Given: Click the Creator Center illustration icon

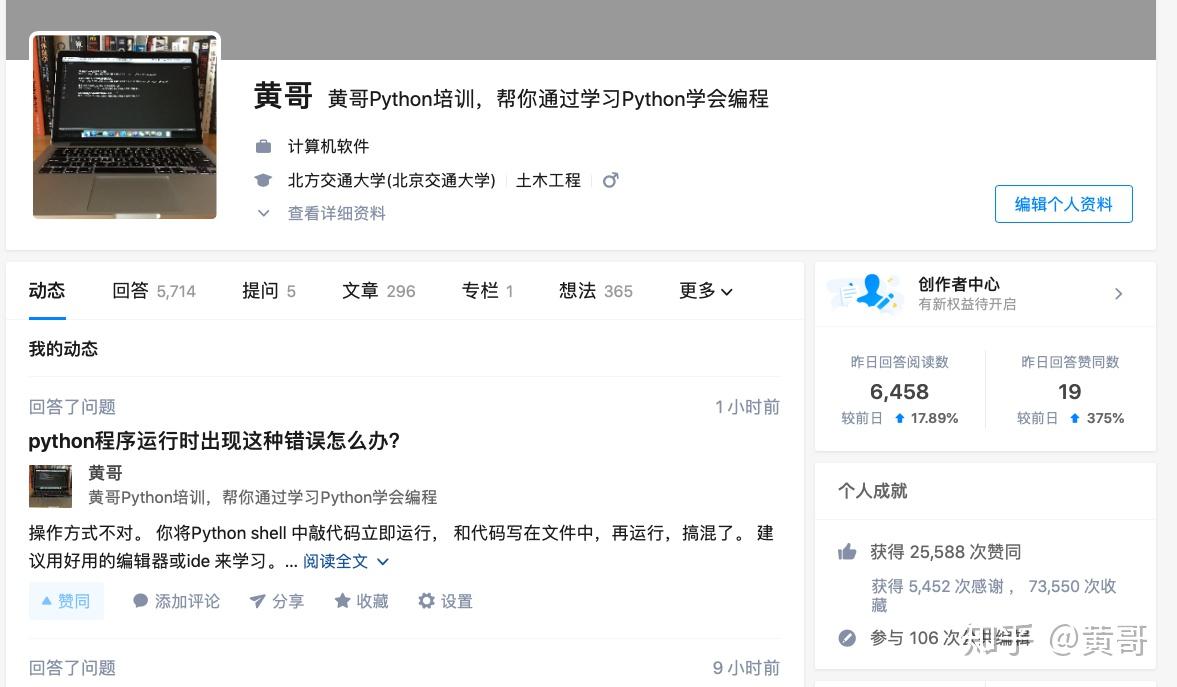Looking at the screenshot, I should click(861, 292).
